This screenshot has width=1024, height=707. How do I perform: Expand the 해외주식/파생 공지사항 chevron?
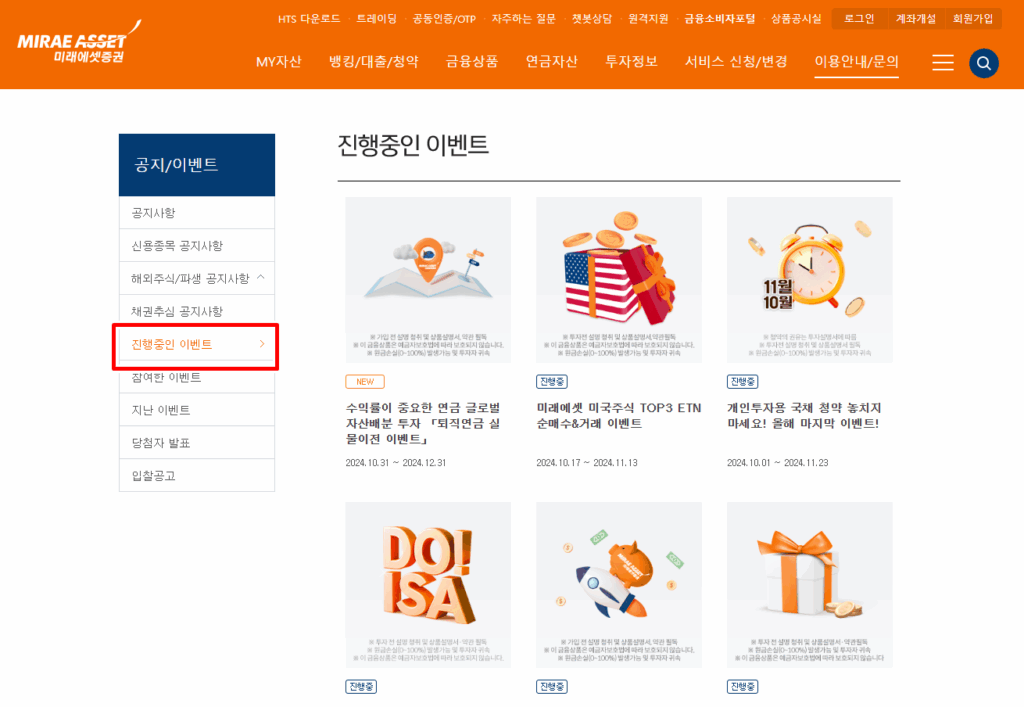[261, 278]
